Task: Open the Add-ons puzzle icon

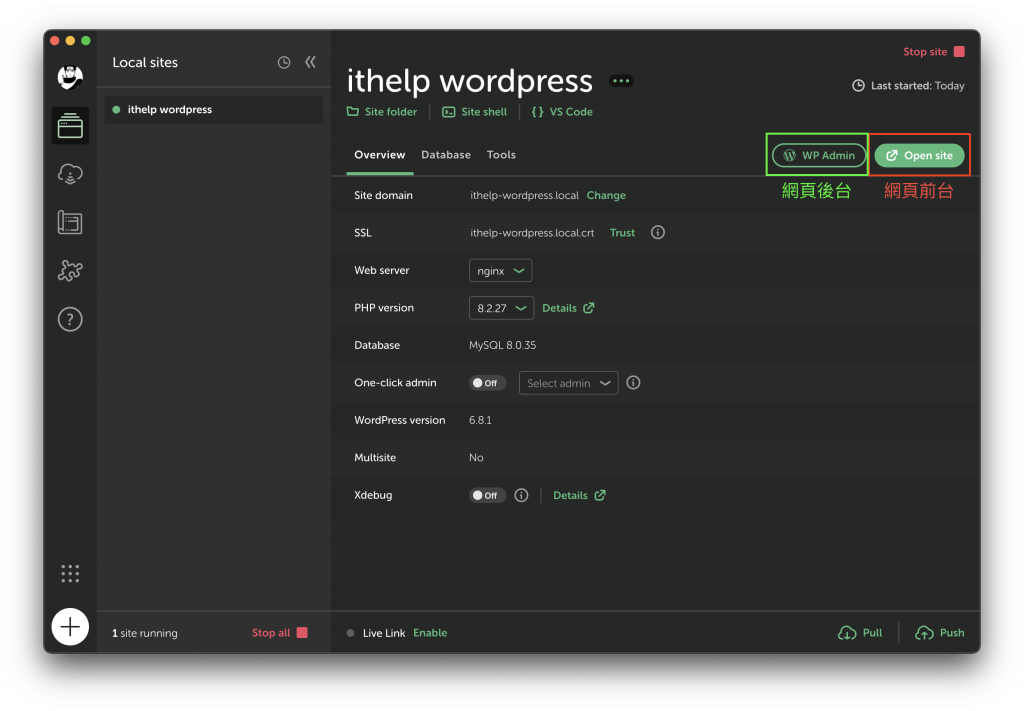Action: pyautogui.click(x=70, y=270)
